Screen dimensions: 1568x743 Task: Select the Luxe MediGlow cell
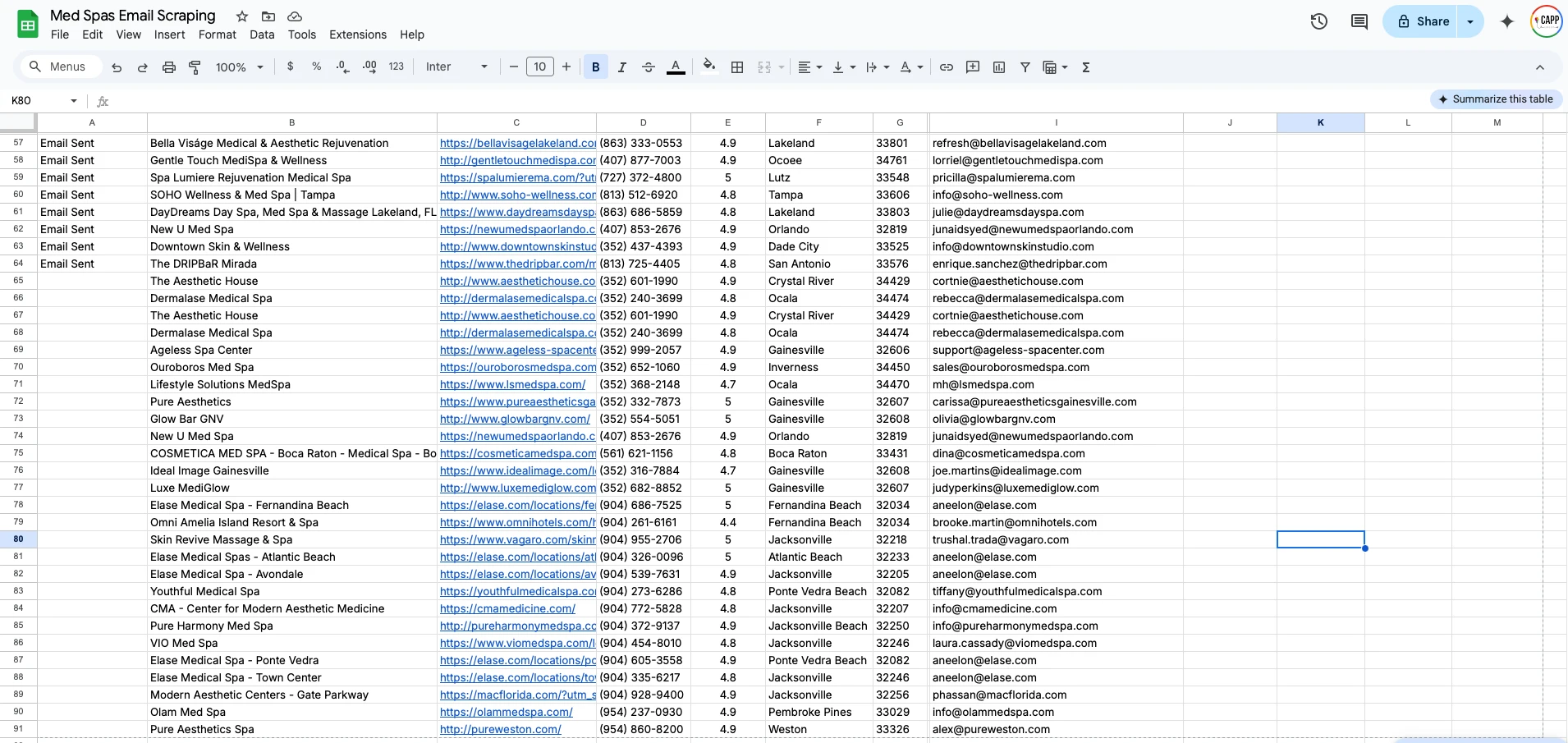pyautogui.click(x=291, y=488)
